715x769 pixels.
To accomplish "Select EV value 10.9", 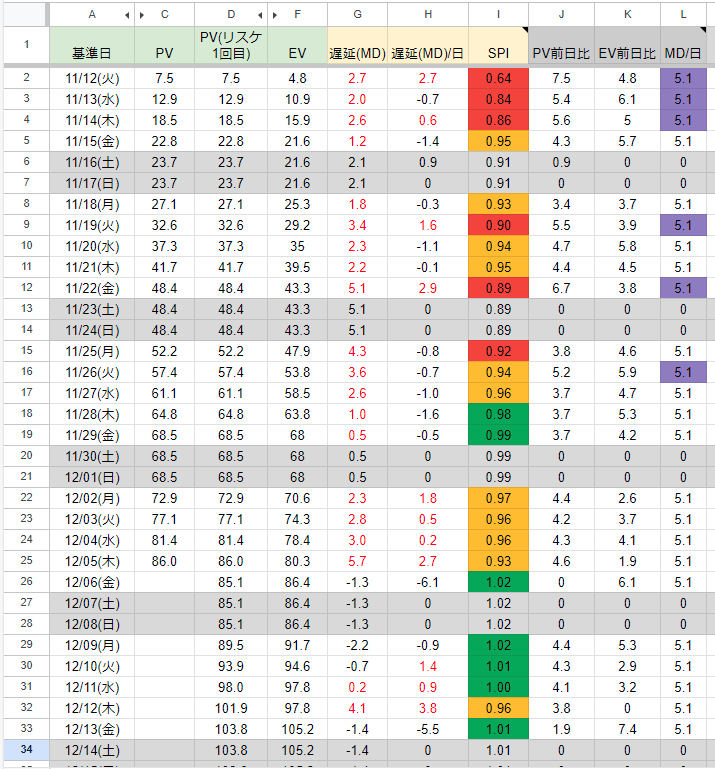I will coord(297,100).
